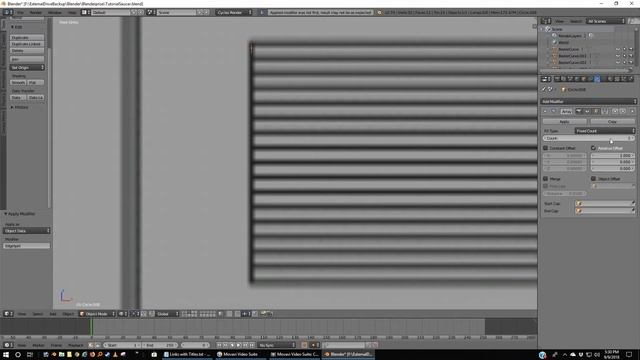
Task: Toggle renderability camera for BezierCurve row
Action: pos(631,49)
